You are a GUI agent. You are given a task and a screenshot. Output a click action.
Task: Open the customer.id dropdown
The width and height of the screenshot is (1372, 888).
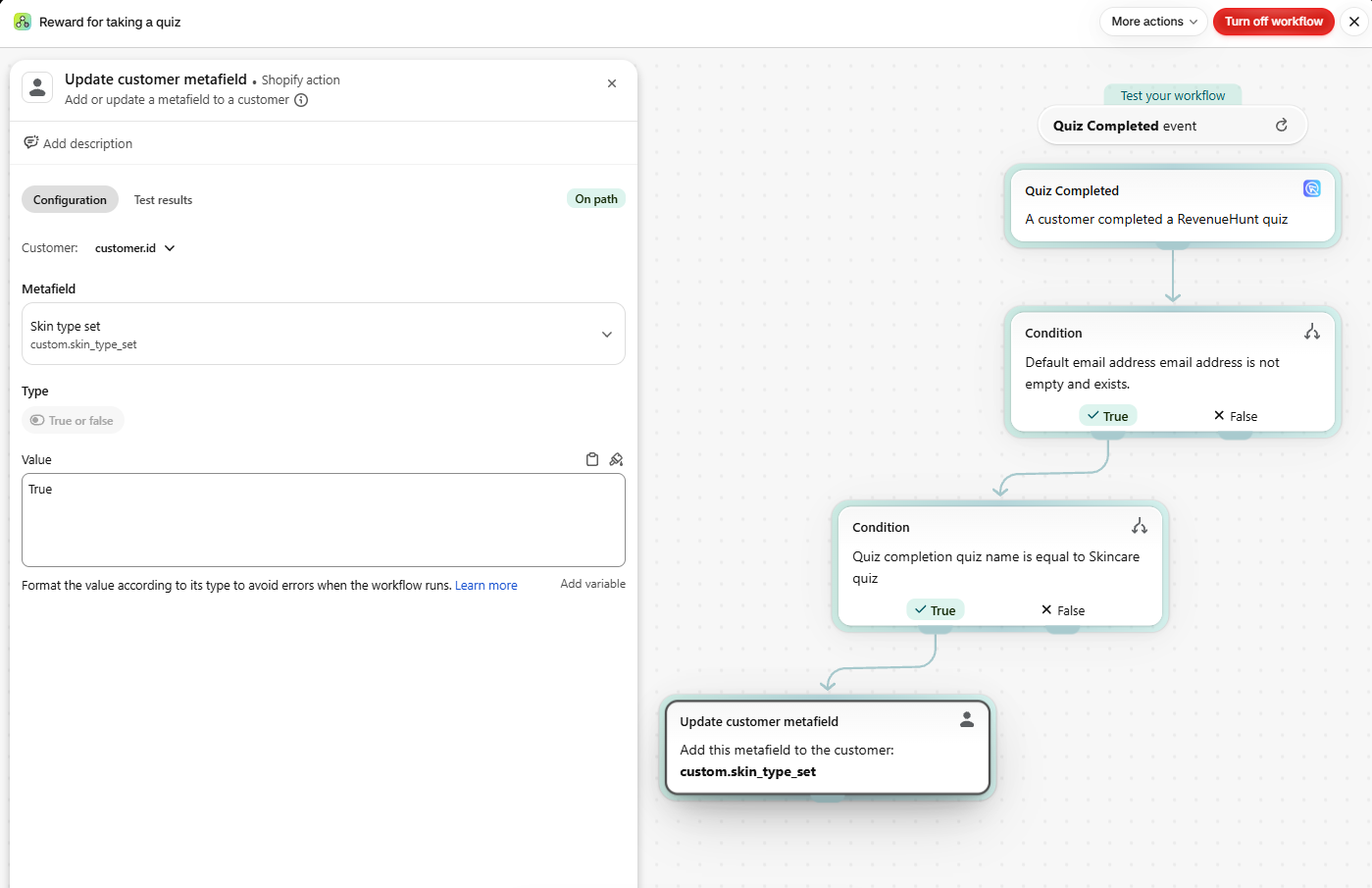click(135, 248)
